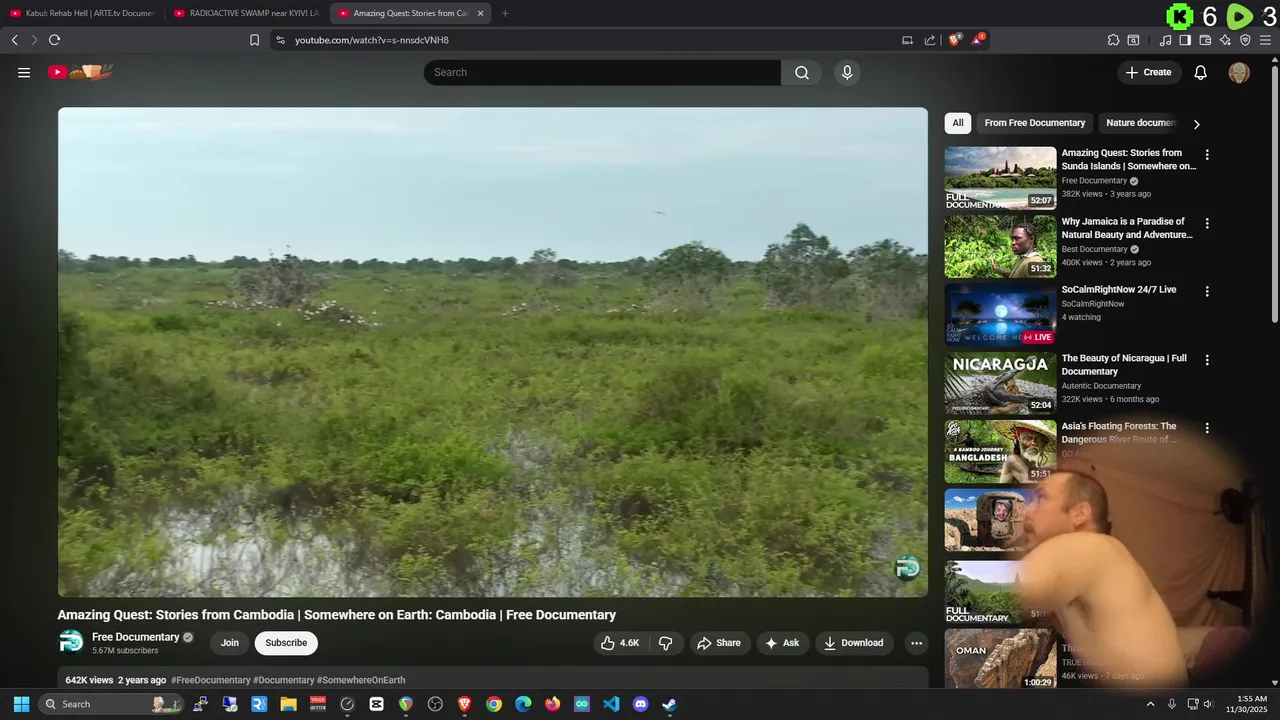Switch to Kabul: Rehab Hell tab
Image resolution: width=1280 pixels, height=720 pixels.
pos(82,13)
